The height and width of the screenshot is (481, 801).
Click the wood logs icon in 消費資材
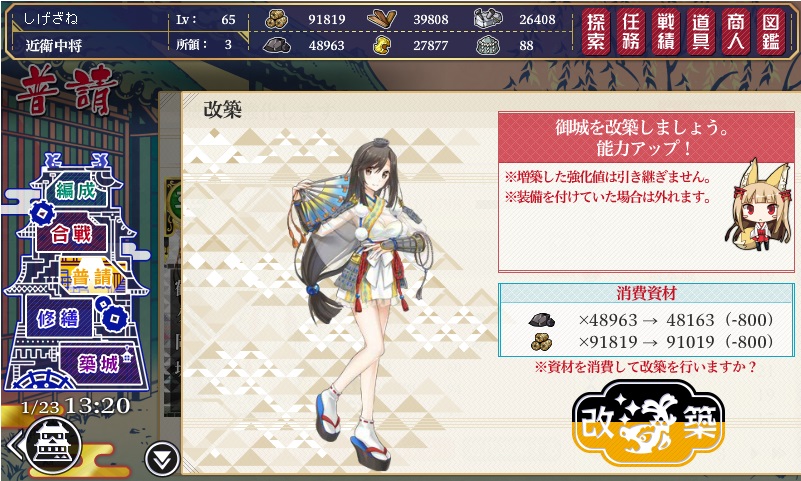(x=541, y=342)
